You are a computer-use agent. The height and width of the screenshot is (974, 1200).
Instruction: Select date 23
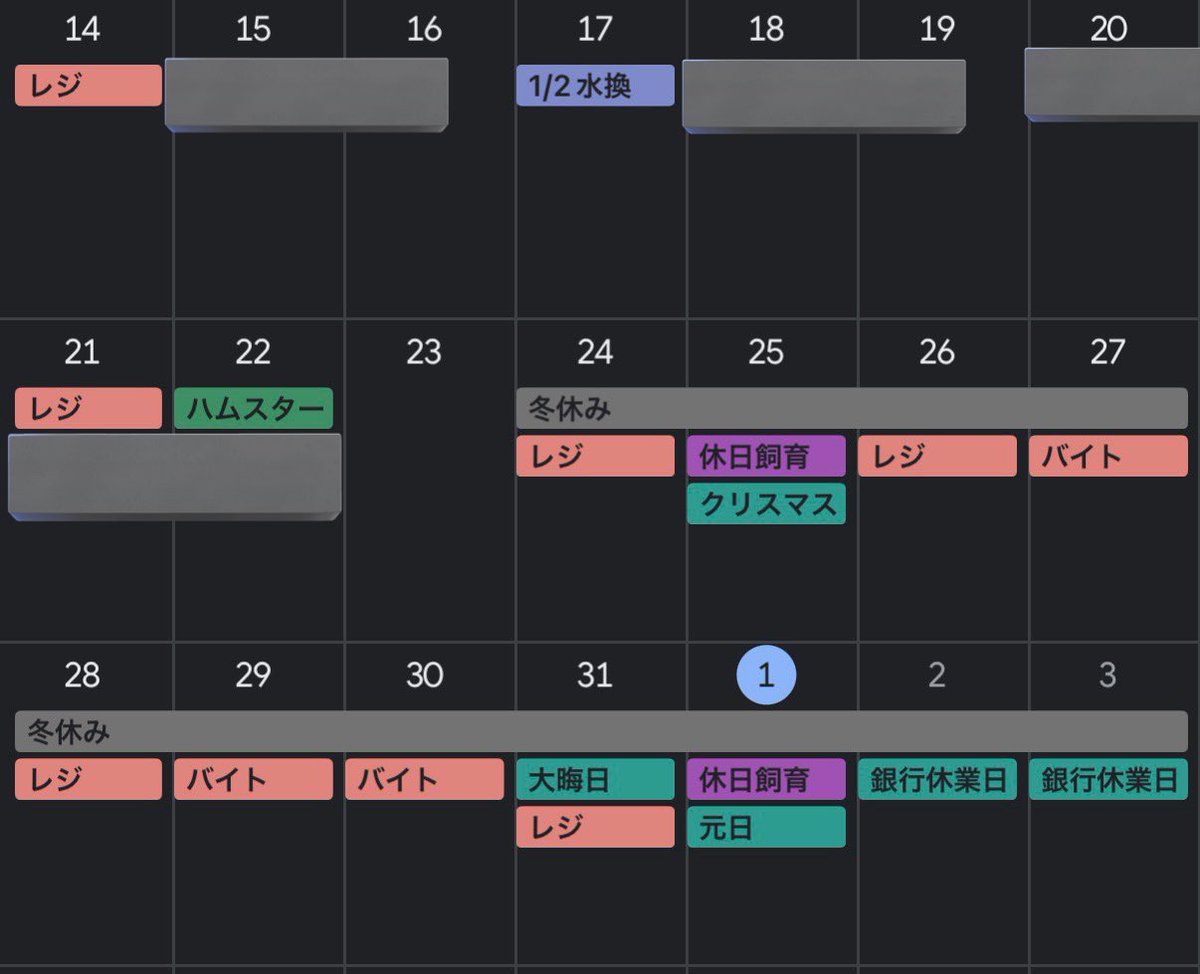click(424, 352)
